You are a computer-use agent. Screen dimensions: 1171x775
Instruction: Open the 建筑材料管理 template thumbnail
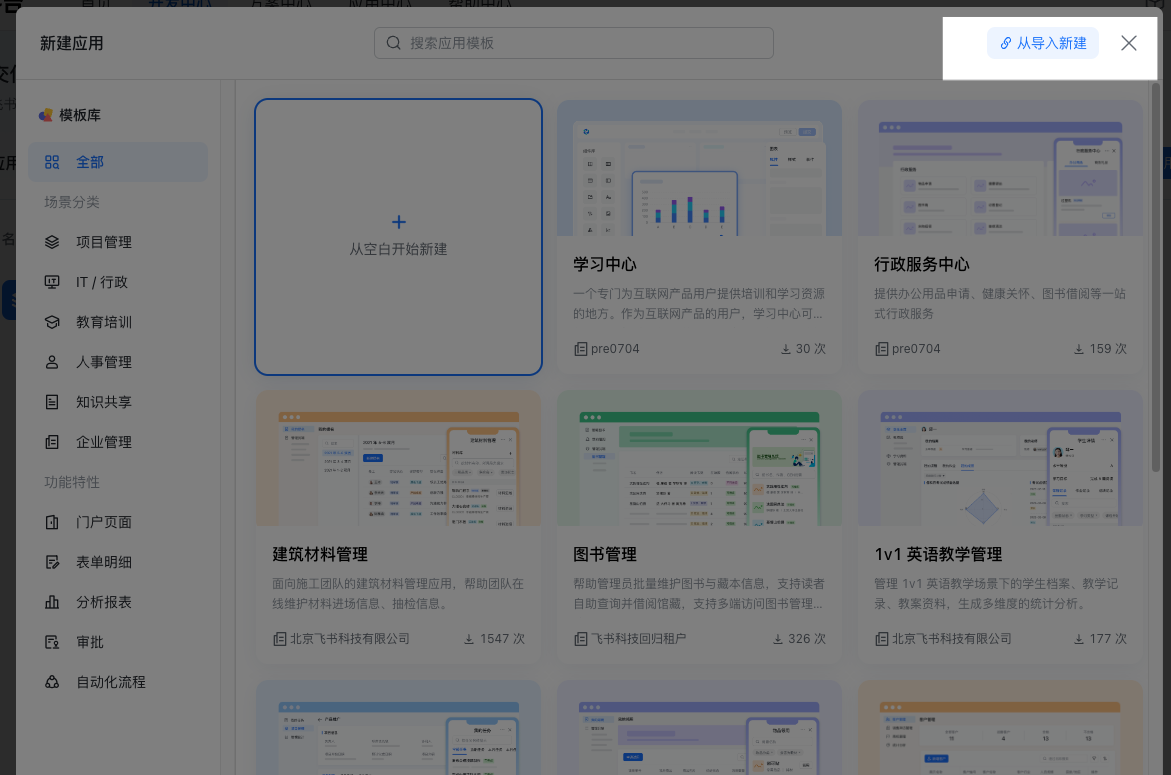[x=398, y=458]
